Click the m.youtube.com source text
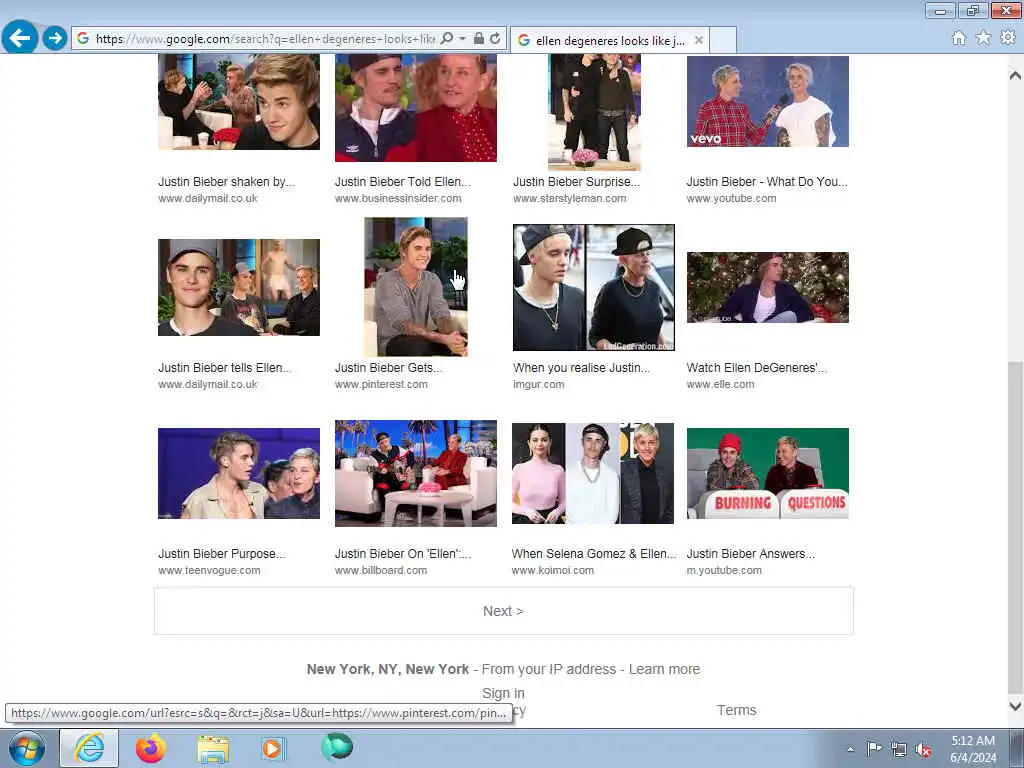 tap(724, 571)
